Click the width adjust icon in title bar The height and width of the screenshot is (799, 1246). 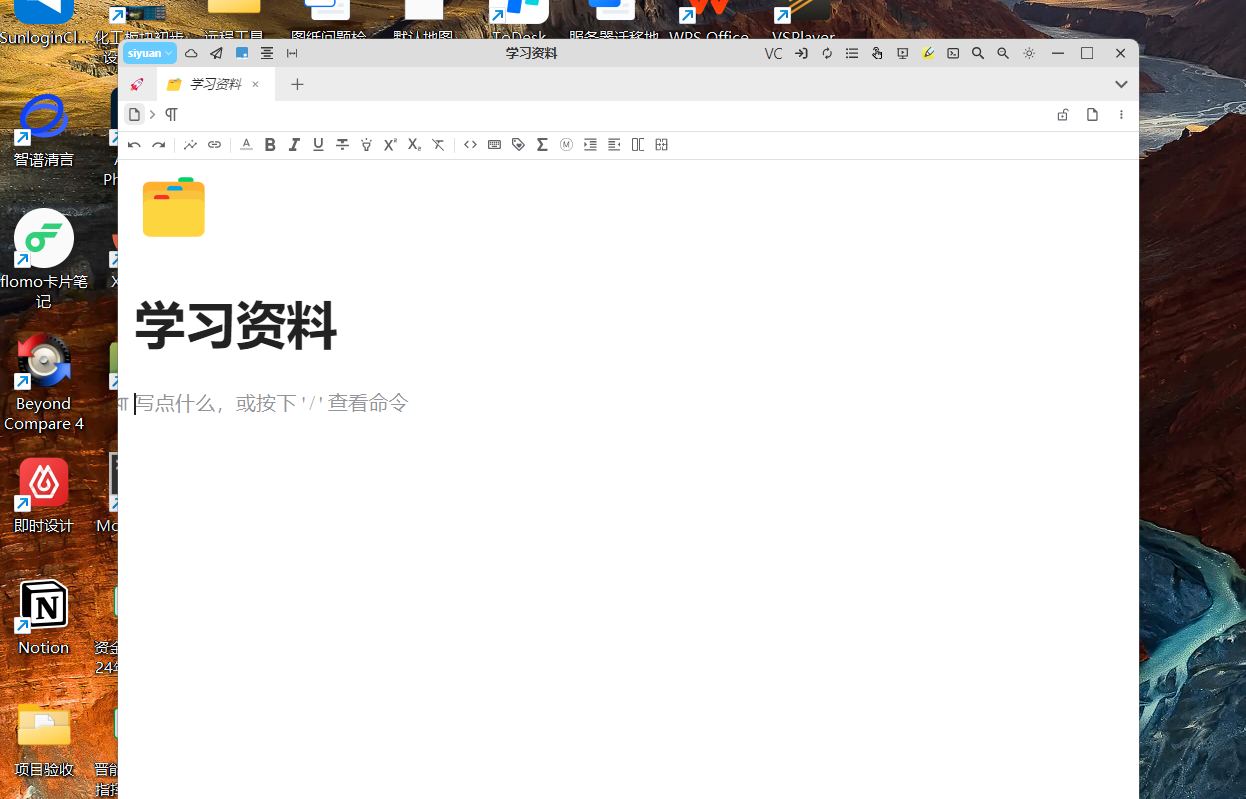[x=292, y=53]
